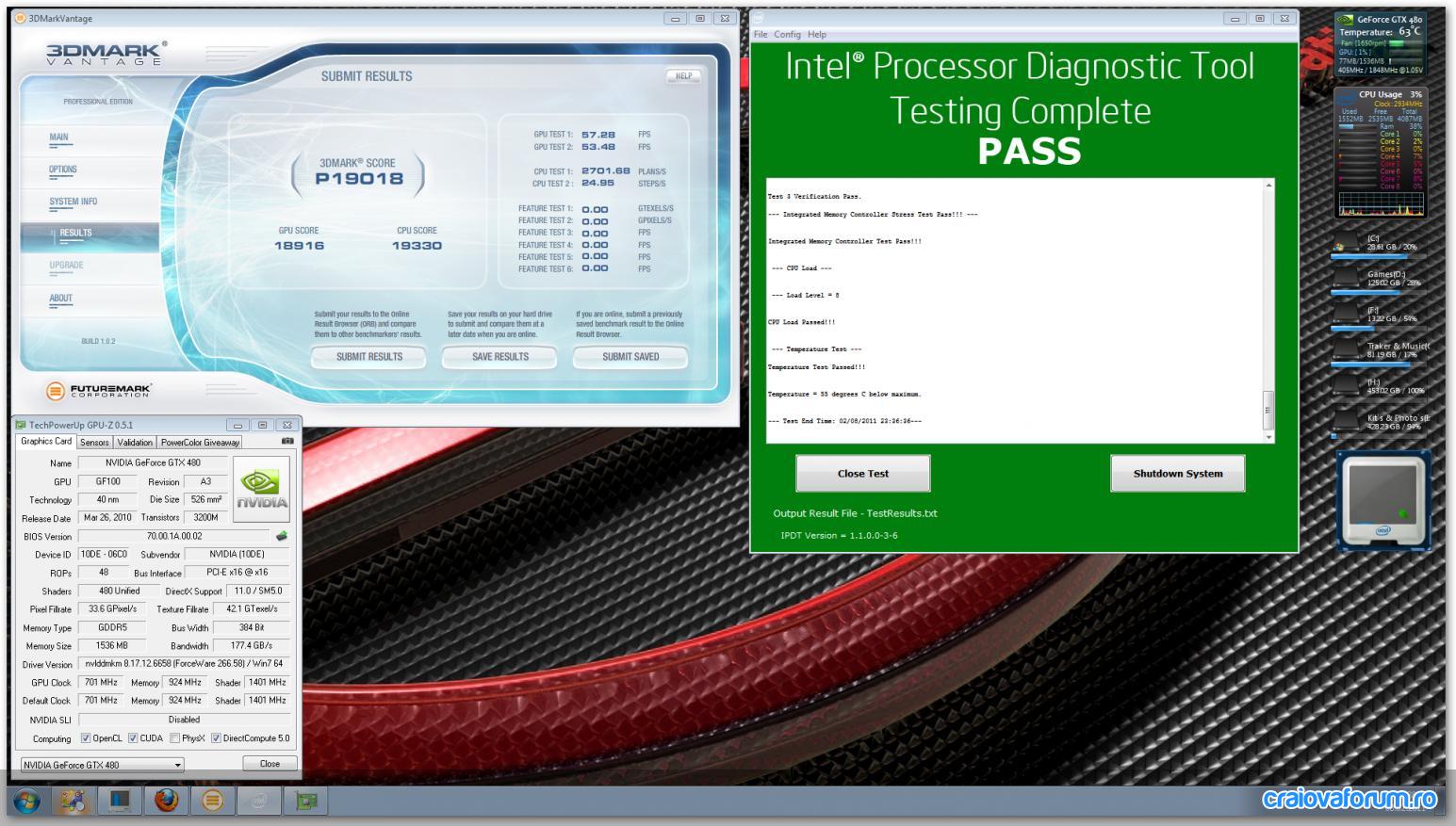1456x826 pixels.
Task: Open System Info in 3DMark Vantage
Action: [74, 202]
